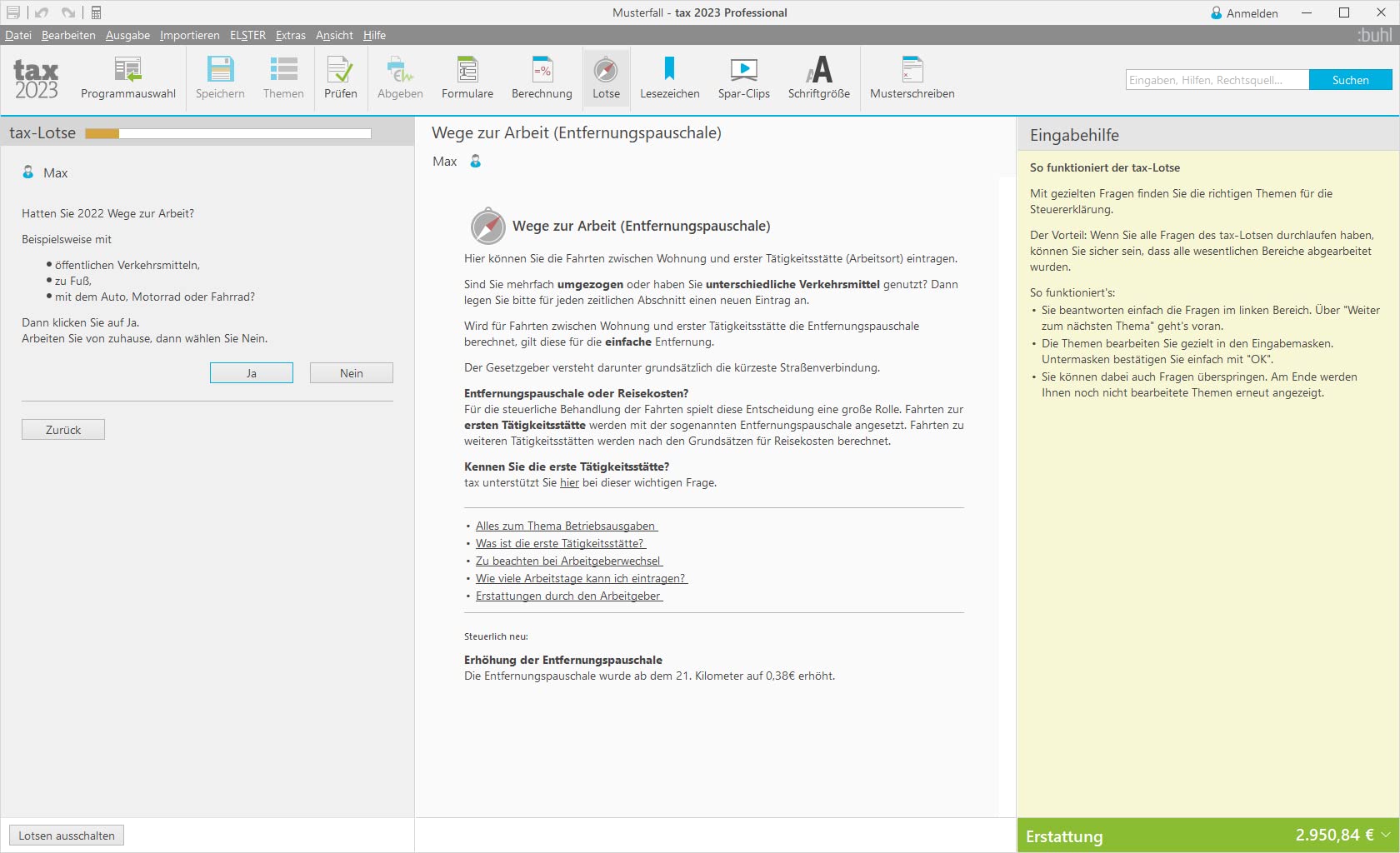Open 'Erstattungen durch den Arbeitgeber' link
Screen dimensions: 1400x853
point(569,596)
